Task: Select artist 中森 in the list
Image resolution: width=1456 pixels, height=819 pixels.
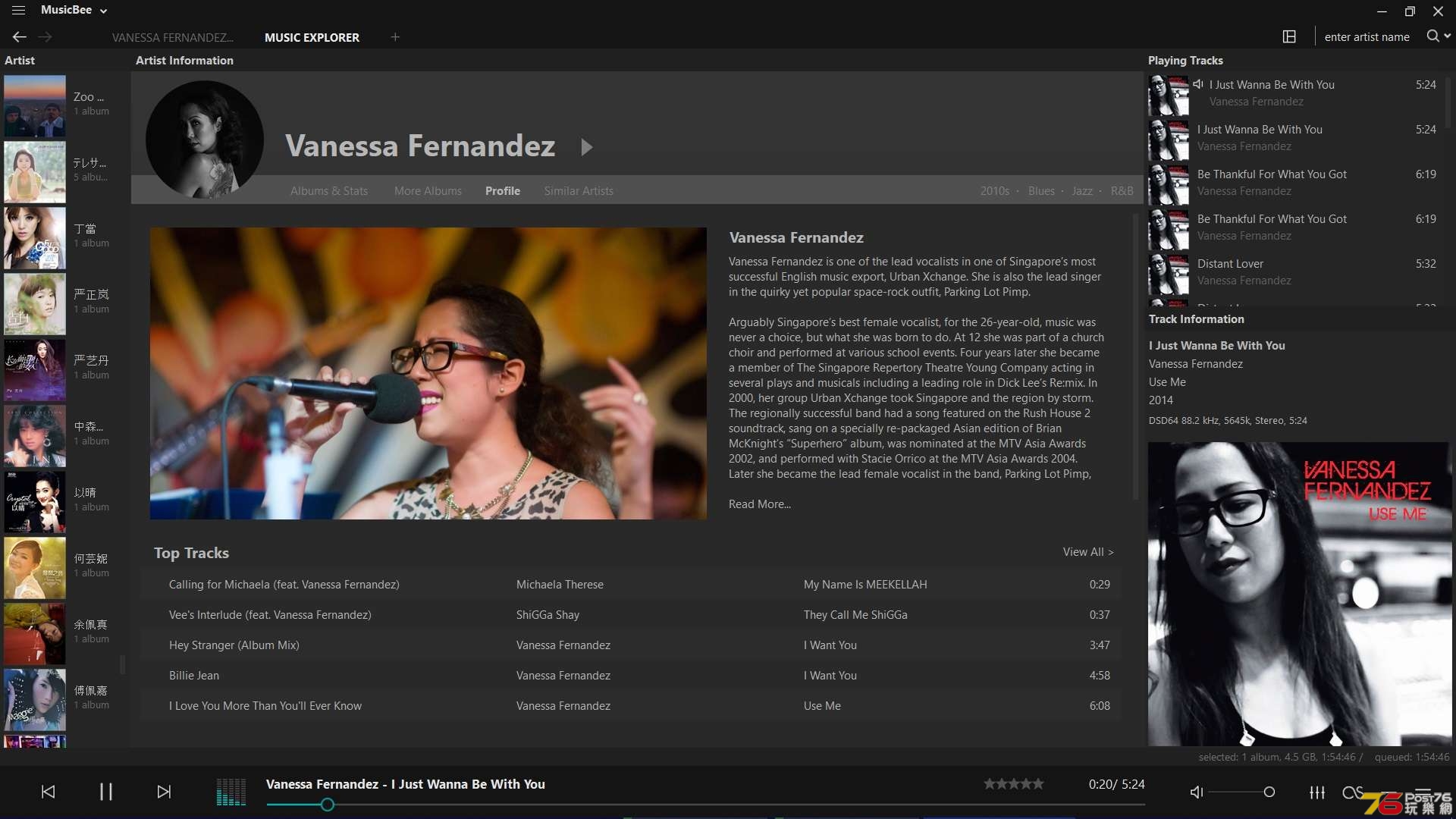Action: coord(65,435)
